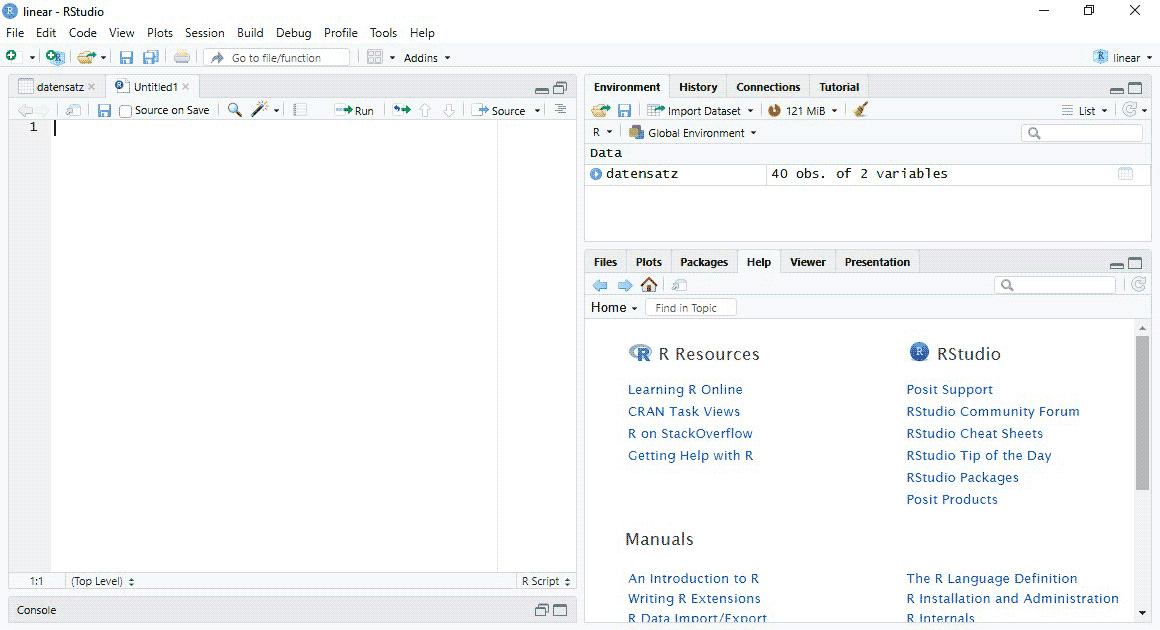
Task: Click the Help search box
Action: point(1054,285)
